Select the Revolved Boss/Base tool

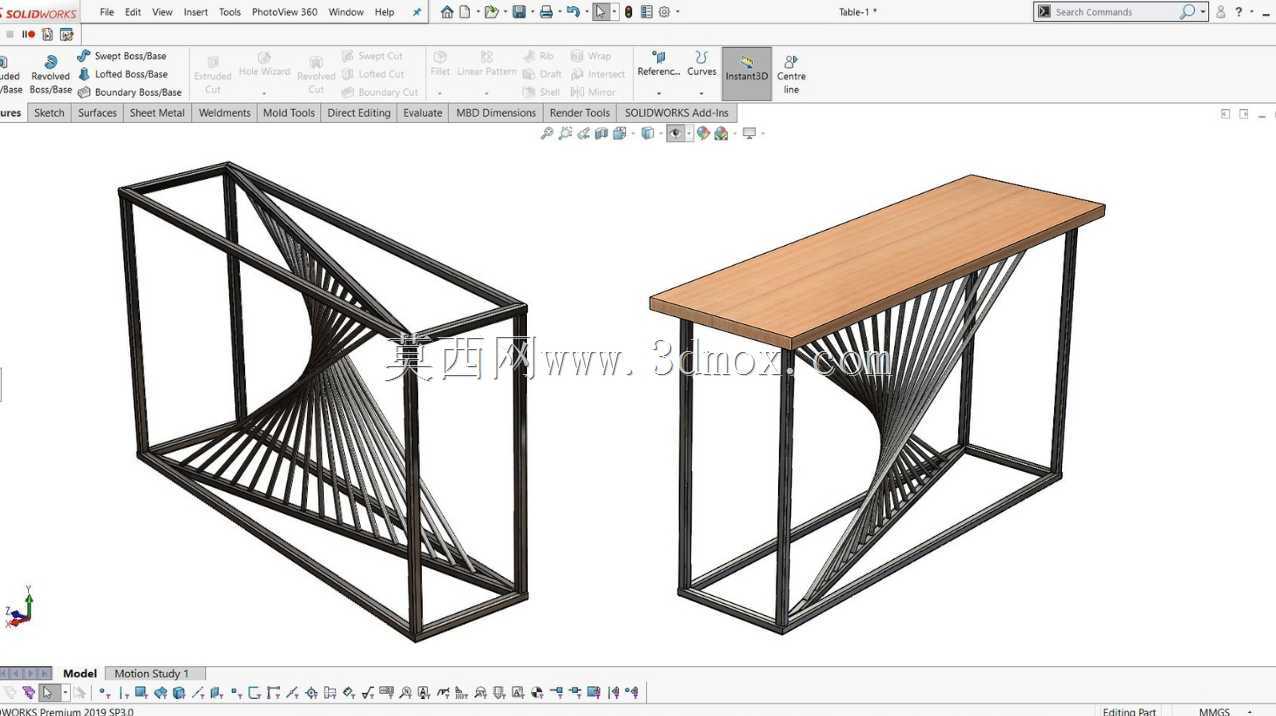(50, 74)
